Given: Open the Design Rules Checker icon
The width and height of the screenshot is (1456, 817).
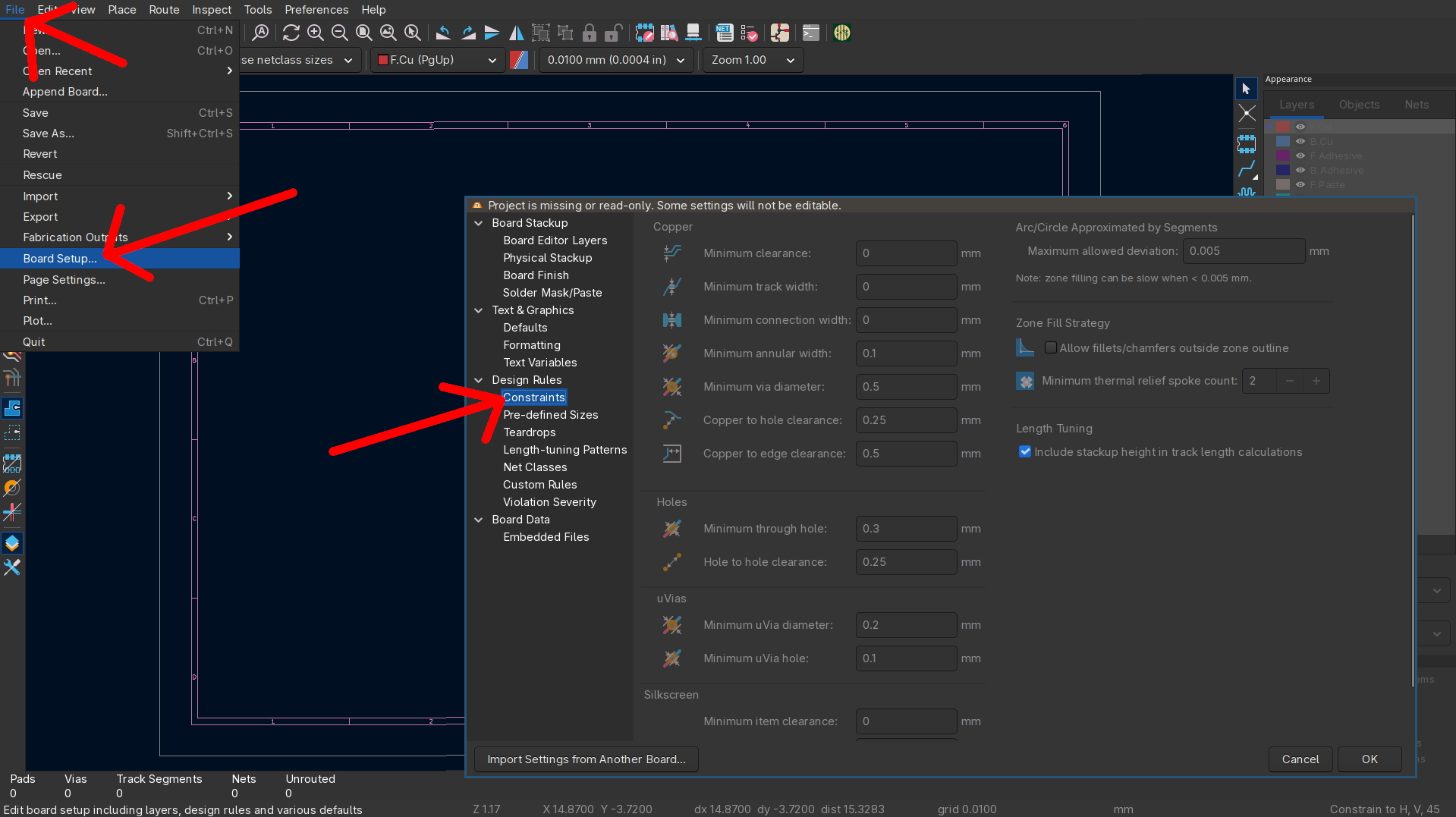Looking at the screenshot, I should tap(749, 33).
